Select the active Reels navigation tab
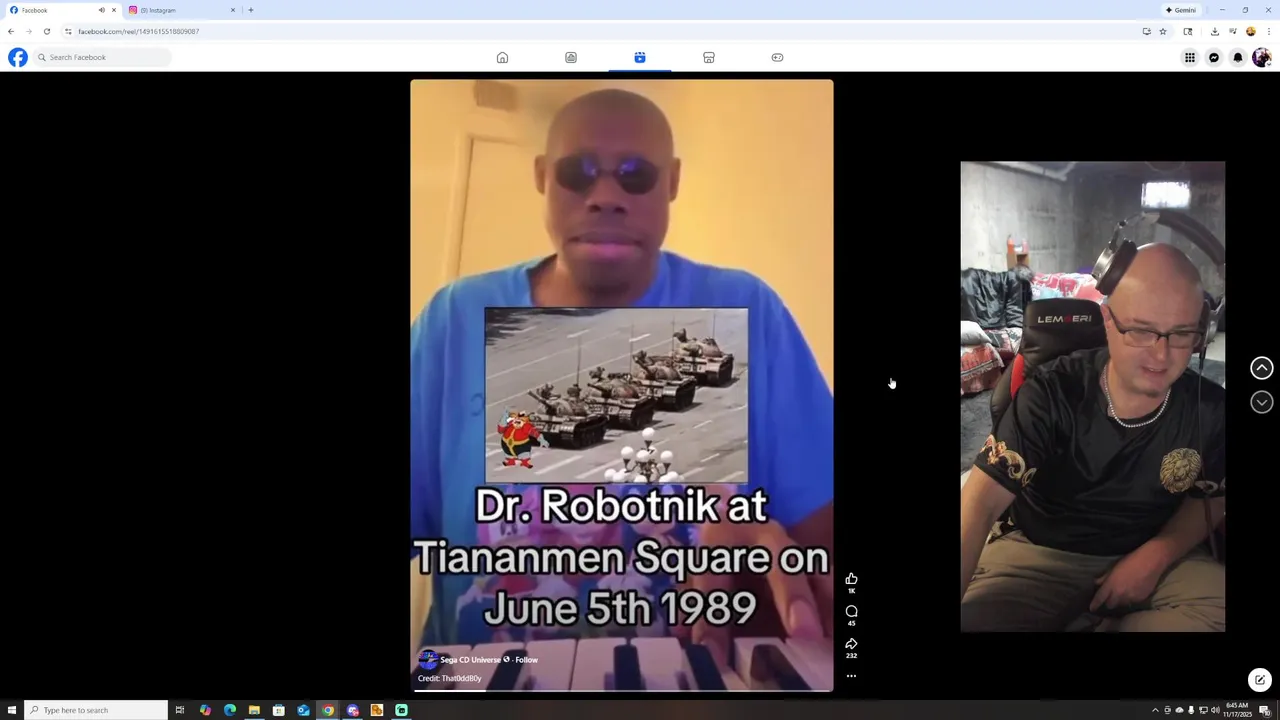 point(640,57)
